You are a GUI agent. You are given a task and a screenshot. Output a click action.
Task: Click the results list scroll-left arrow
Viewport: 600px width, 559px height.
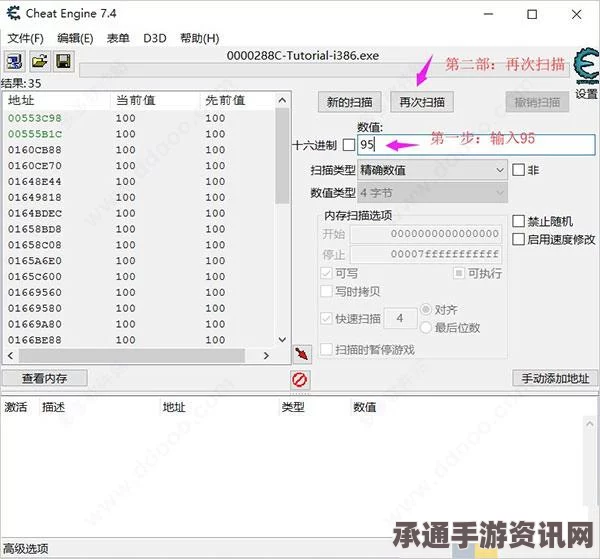pyautogui.click(x=10, y=356)
